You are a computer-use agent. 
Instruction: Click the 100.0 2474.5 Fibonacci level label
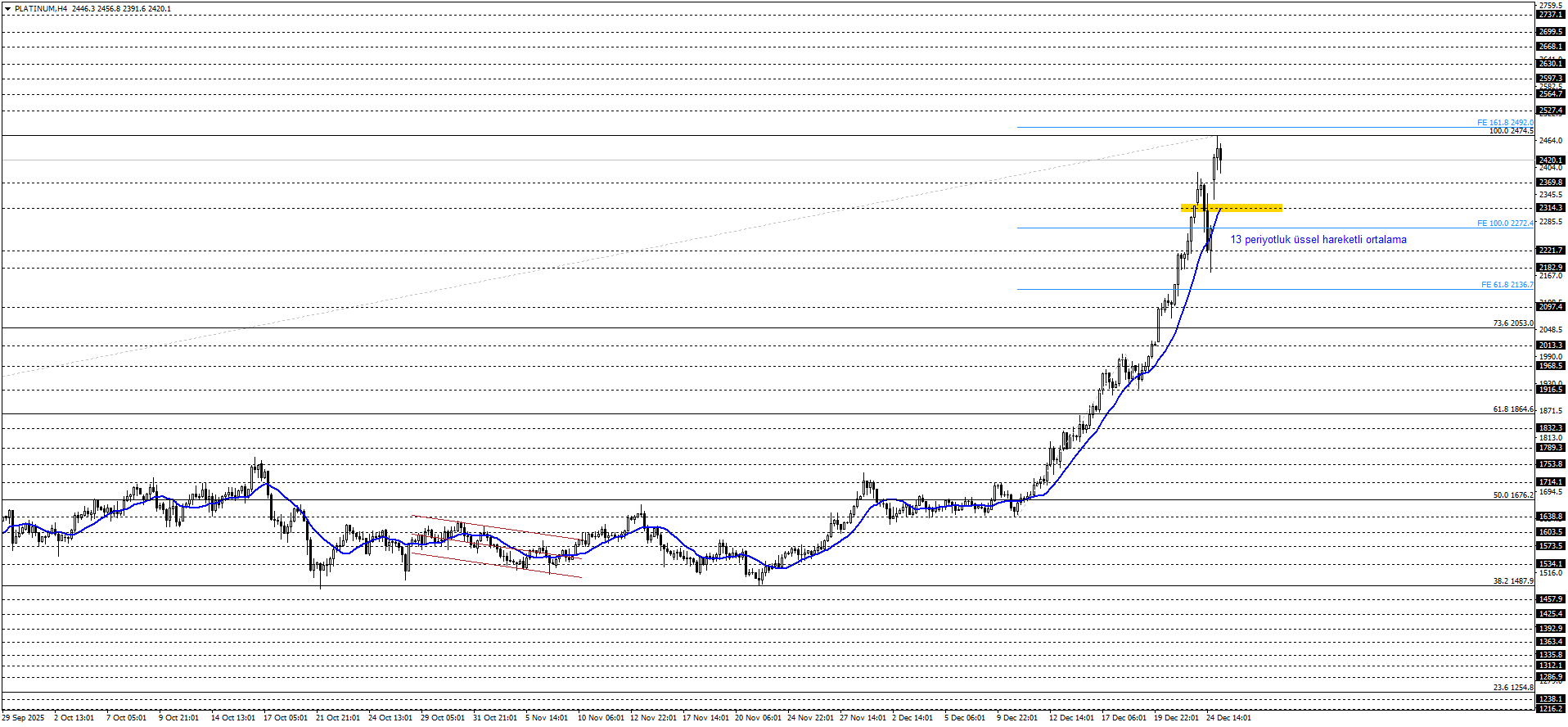pyautogui.click(x=1511, y=131)
